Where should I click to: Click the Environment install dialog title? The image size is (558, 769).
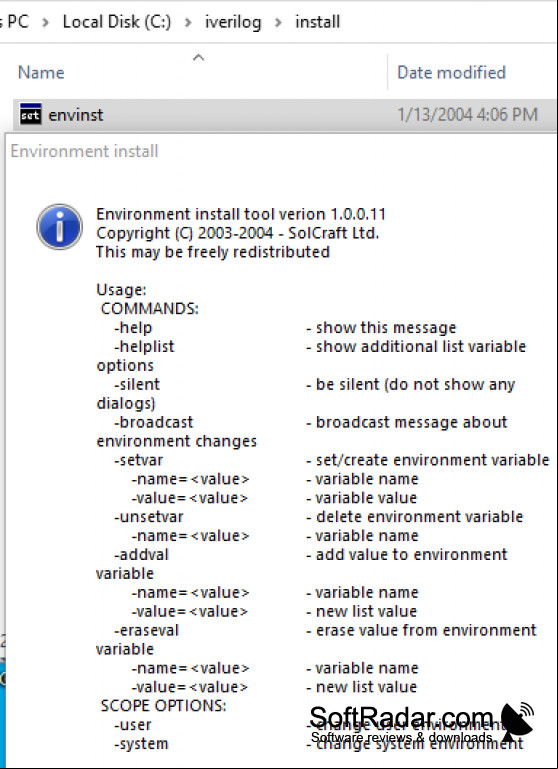point(84,151)
